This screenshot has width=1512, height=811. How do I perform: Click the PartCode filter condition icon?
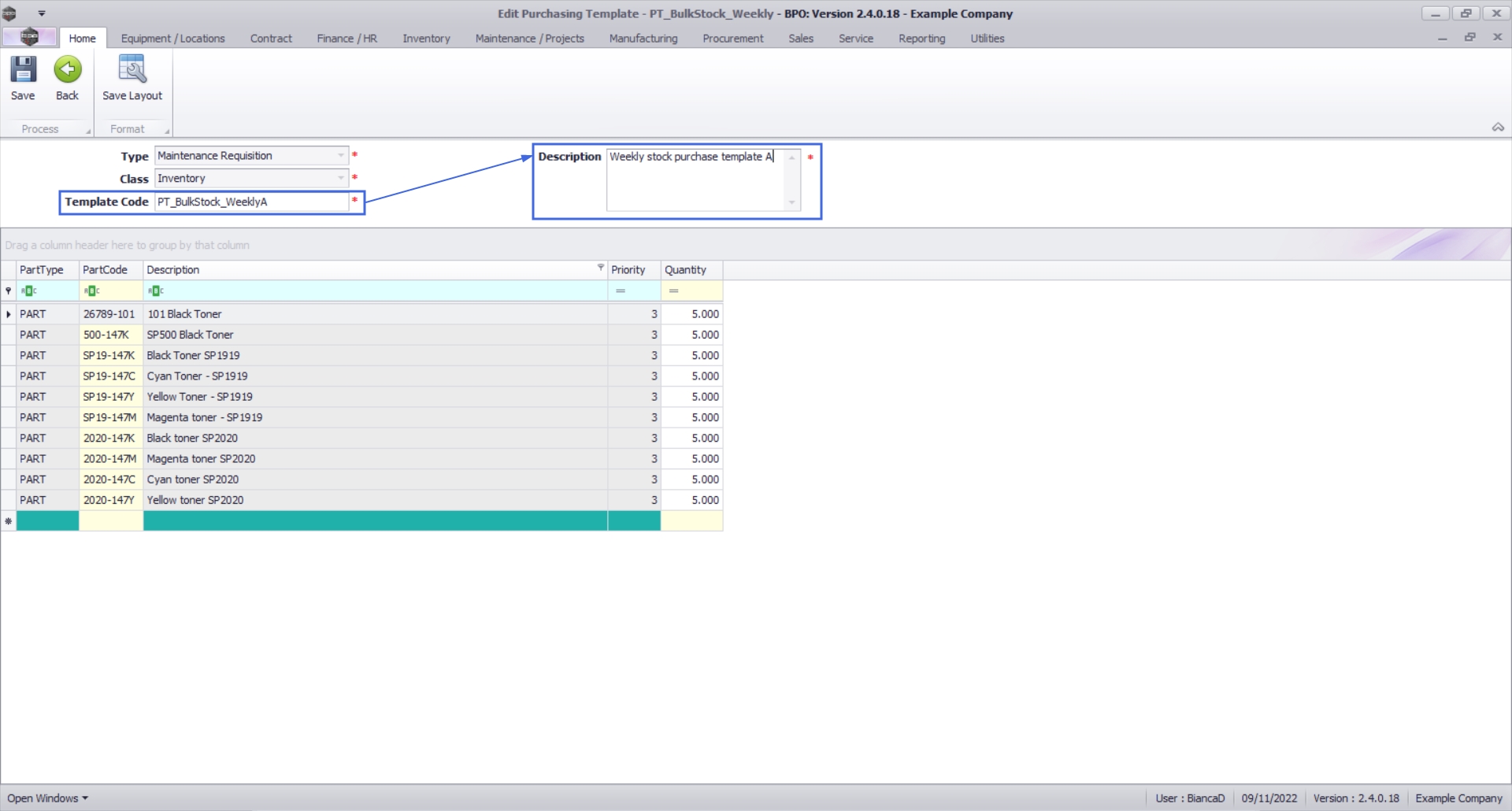pos(91,291)
